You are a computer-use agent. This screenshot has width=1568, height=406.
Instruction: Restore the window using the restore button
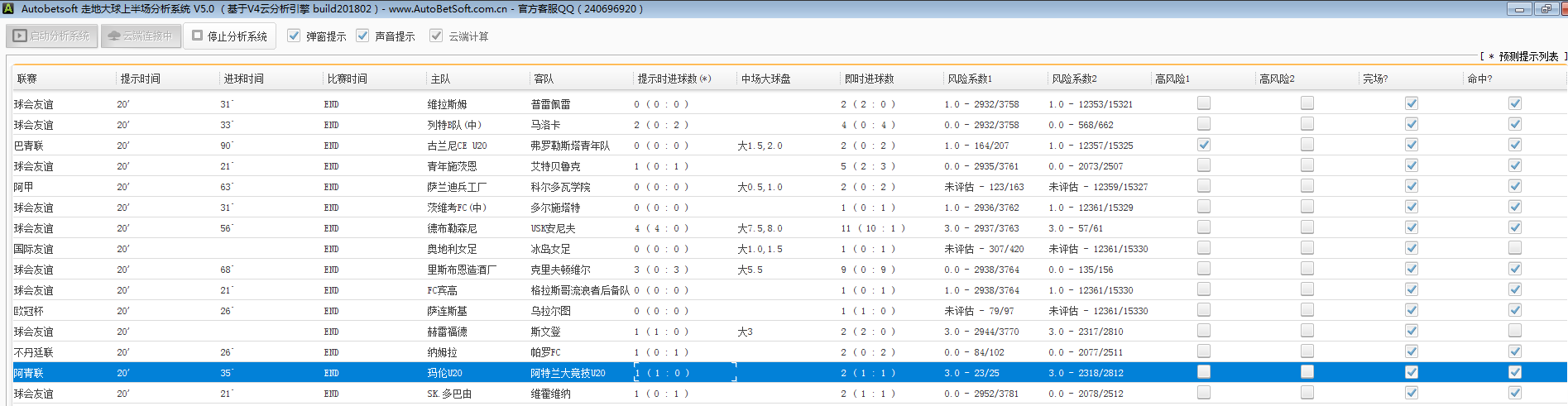[1546, 9]
